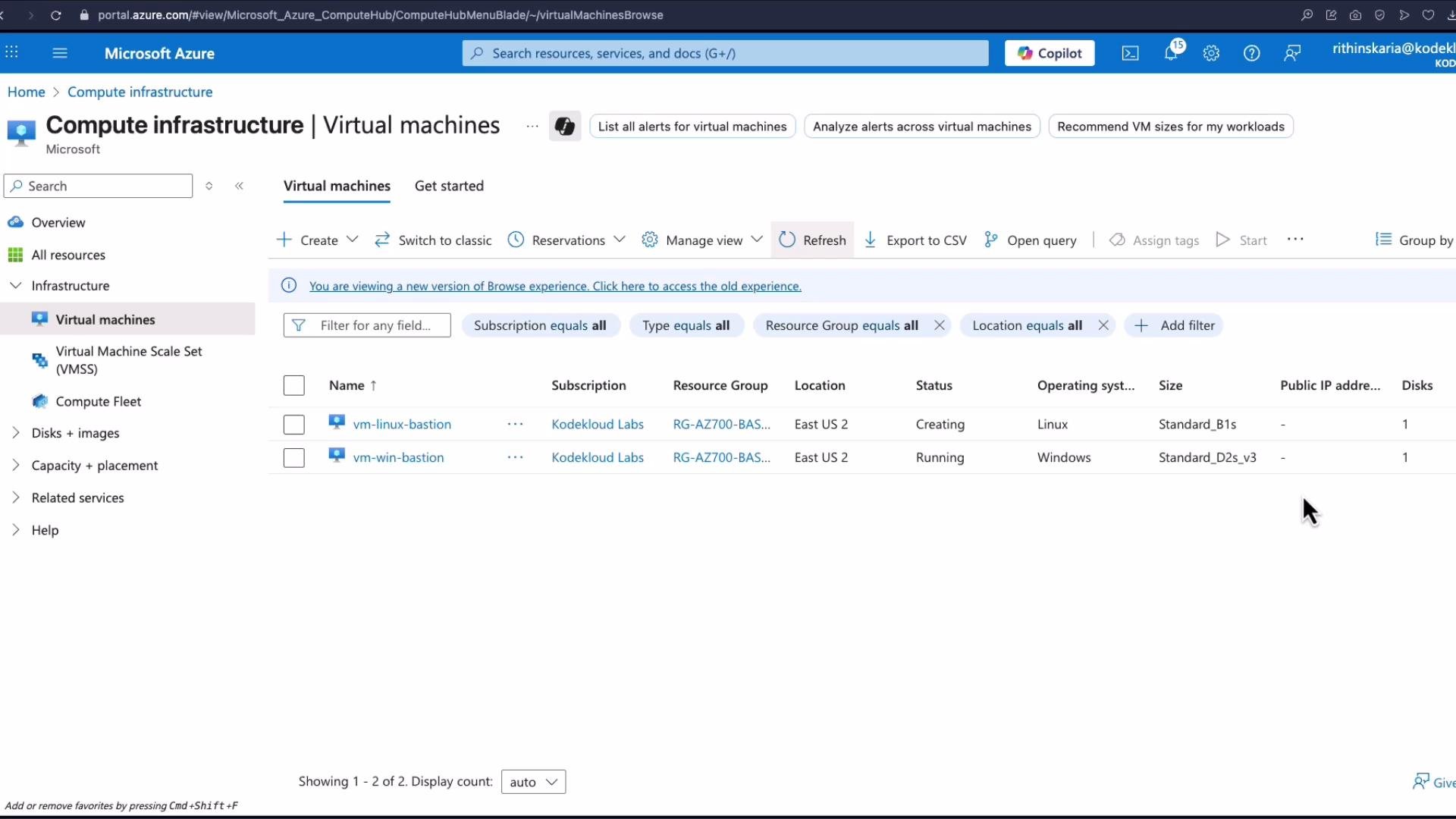Viewport: 1456px width, 819px height.
Task: Open the vm-linux-bastion link
Action: [402, 424]
